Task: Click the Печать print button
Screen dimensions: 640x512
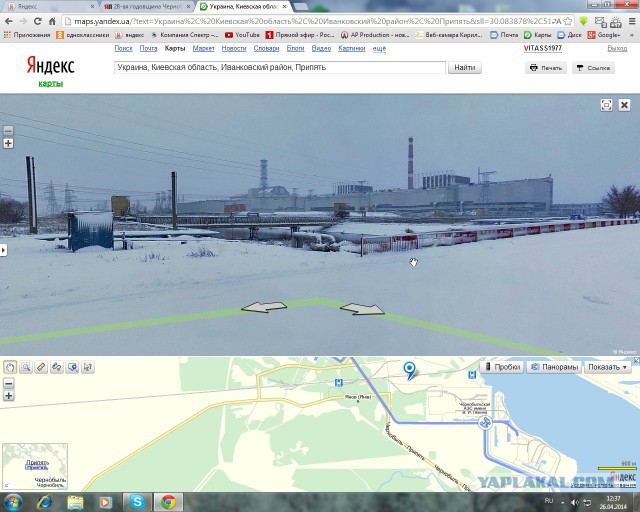Action: point(546,68)
